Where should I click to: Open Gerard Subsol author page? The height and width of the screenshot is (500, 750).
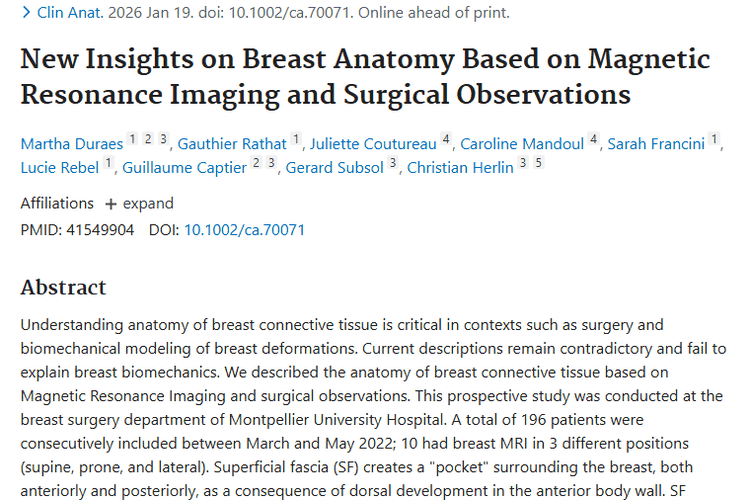335,167
